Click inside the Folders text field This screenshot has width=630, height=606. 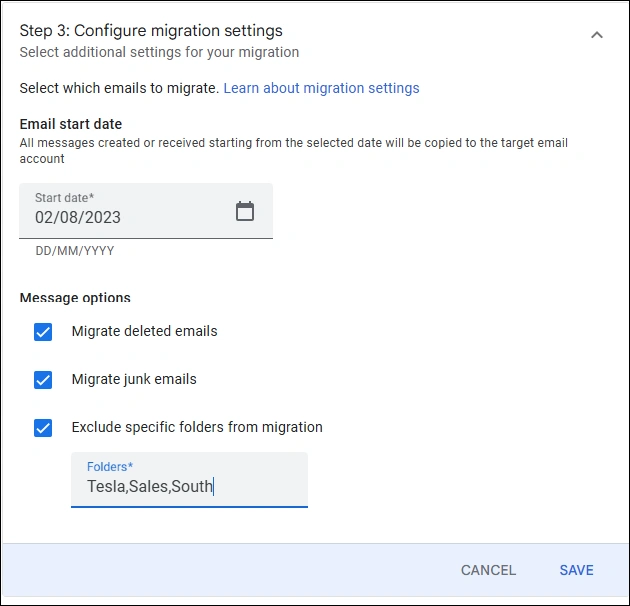pos(189,480)
